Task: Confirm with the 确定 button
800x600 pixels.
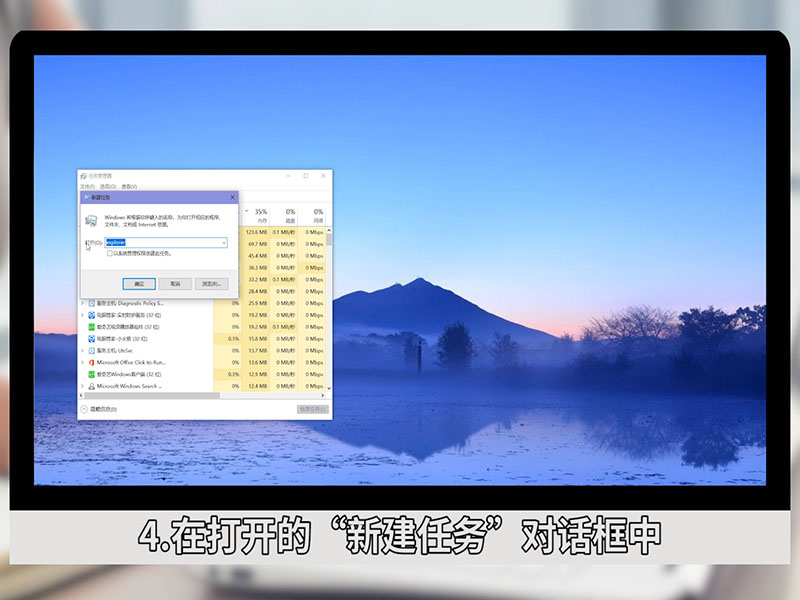Action: click(139, 284)
